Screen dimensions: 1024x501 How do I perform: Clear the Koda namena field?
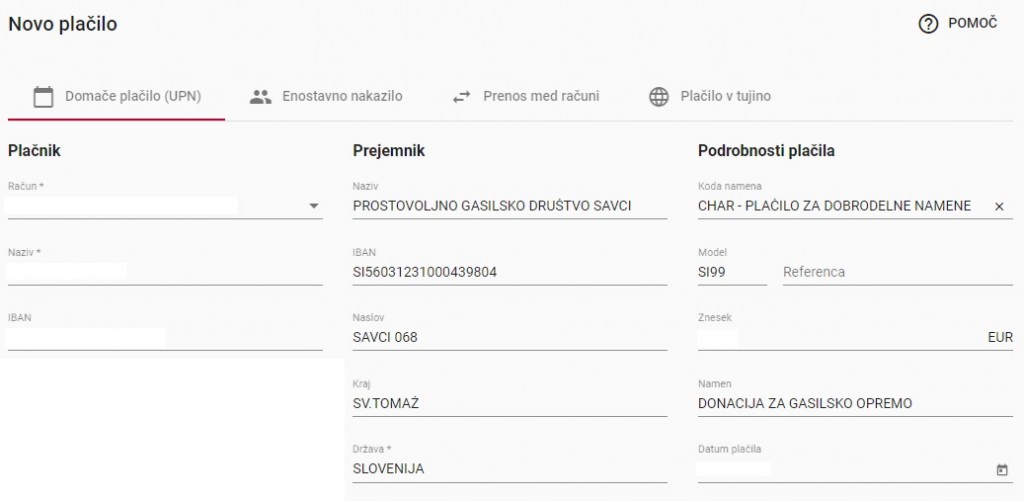pyautogui.click(x=998, y=206)
